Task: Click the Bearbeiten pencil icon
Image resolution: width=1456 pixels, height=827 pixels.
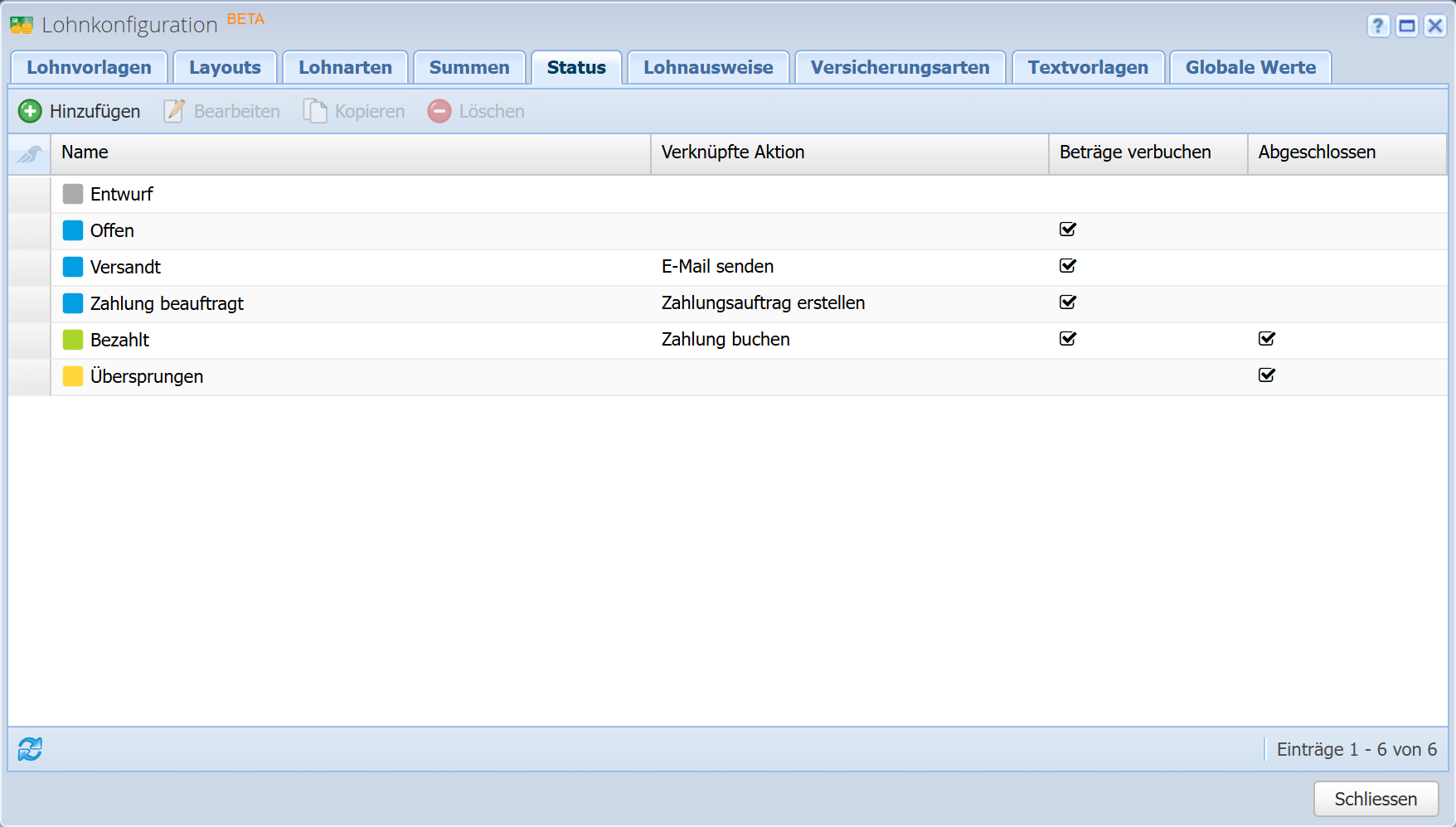Action: pyautogui.click(x=174, y=111)
